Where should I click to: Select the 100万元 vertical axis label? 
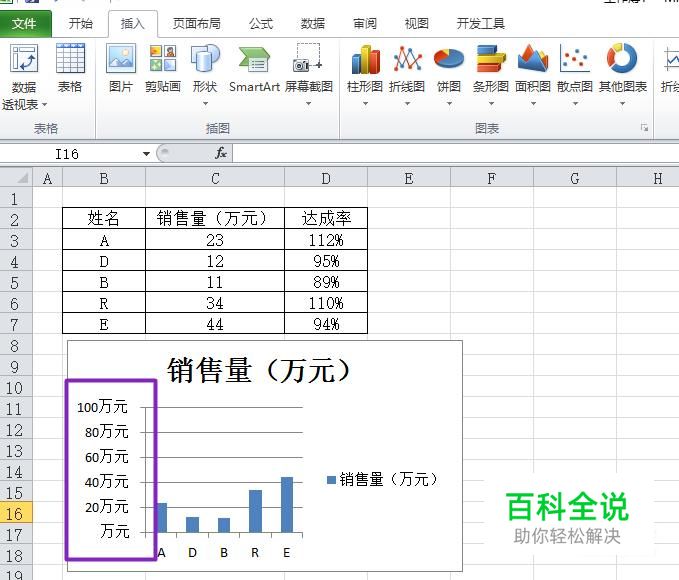[103, 407]
